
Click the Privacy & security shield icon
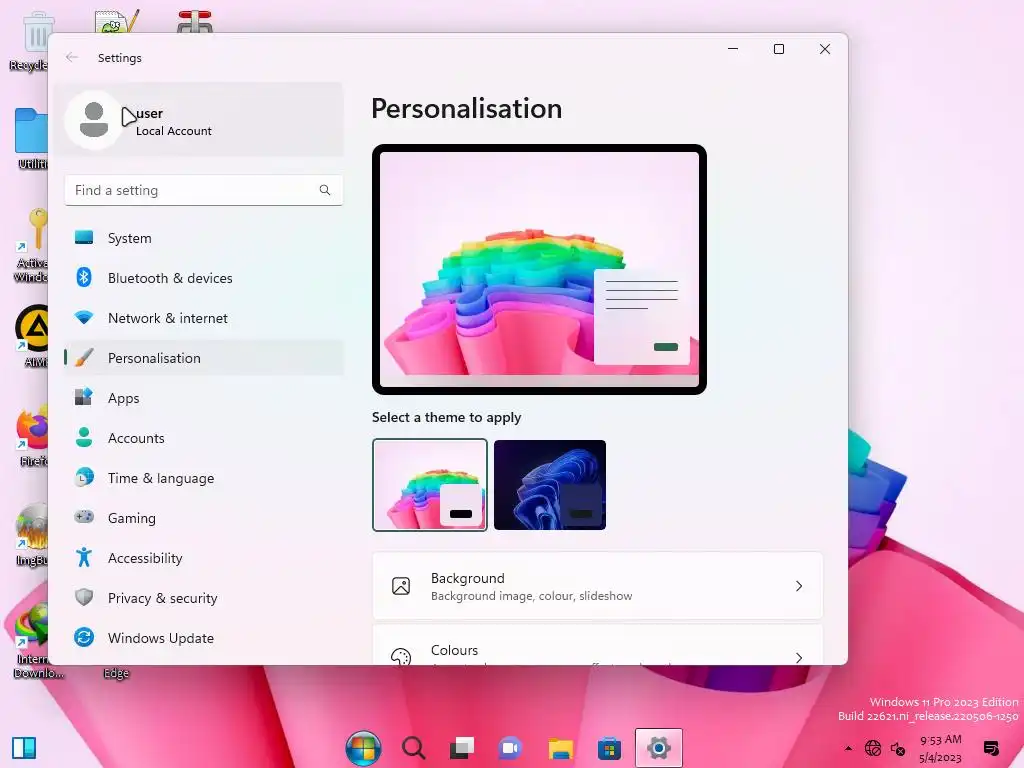click(x=84, y=597)
